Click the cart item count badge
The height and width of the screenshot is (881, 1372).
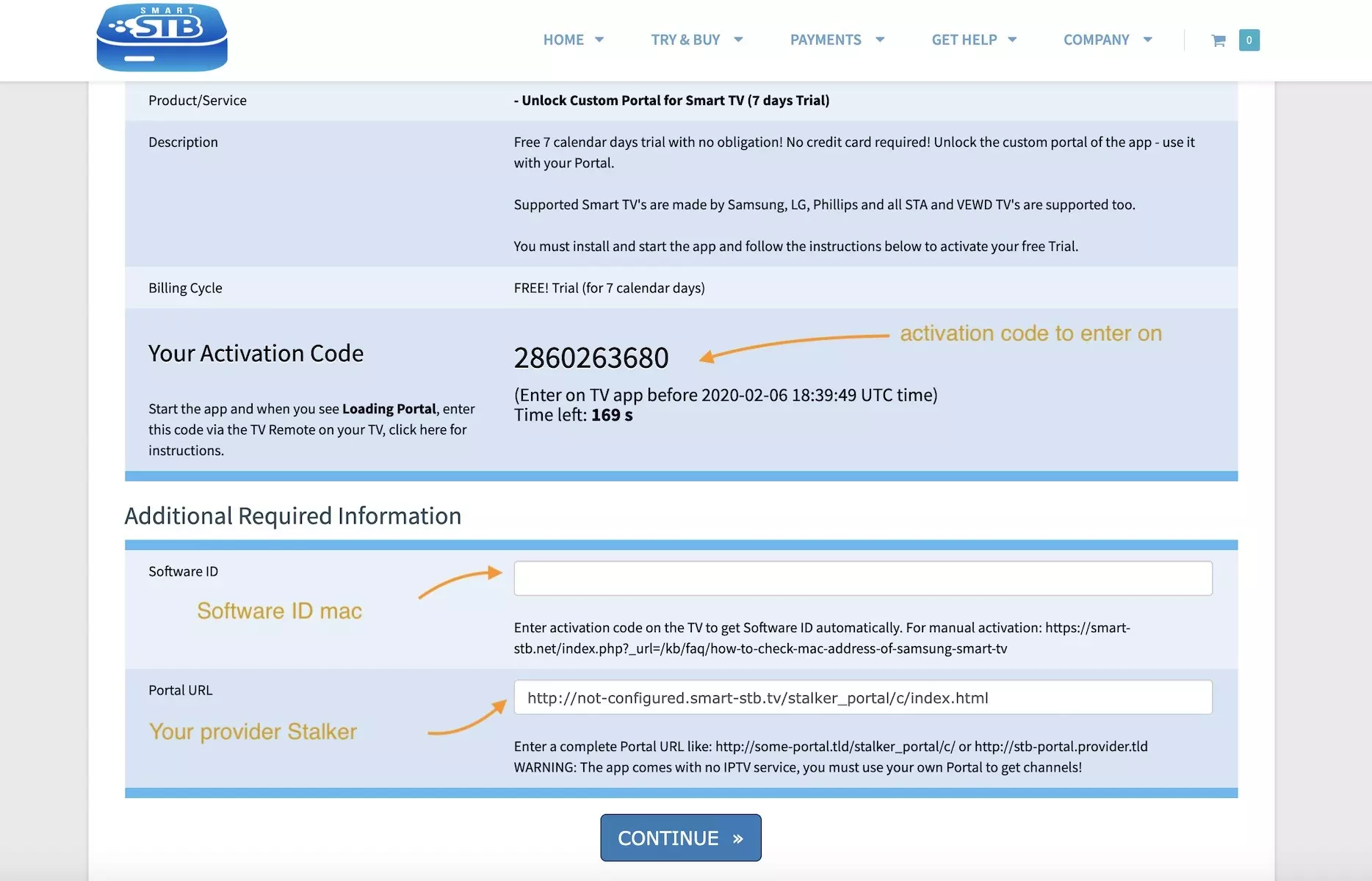pyautogui.click(x=1249, y=40)
